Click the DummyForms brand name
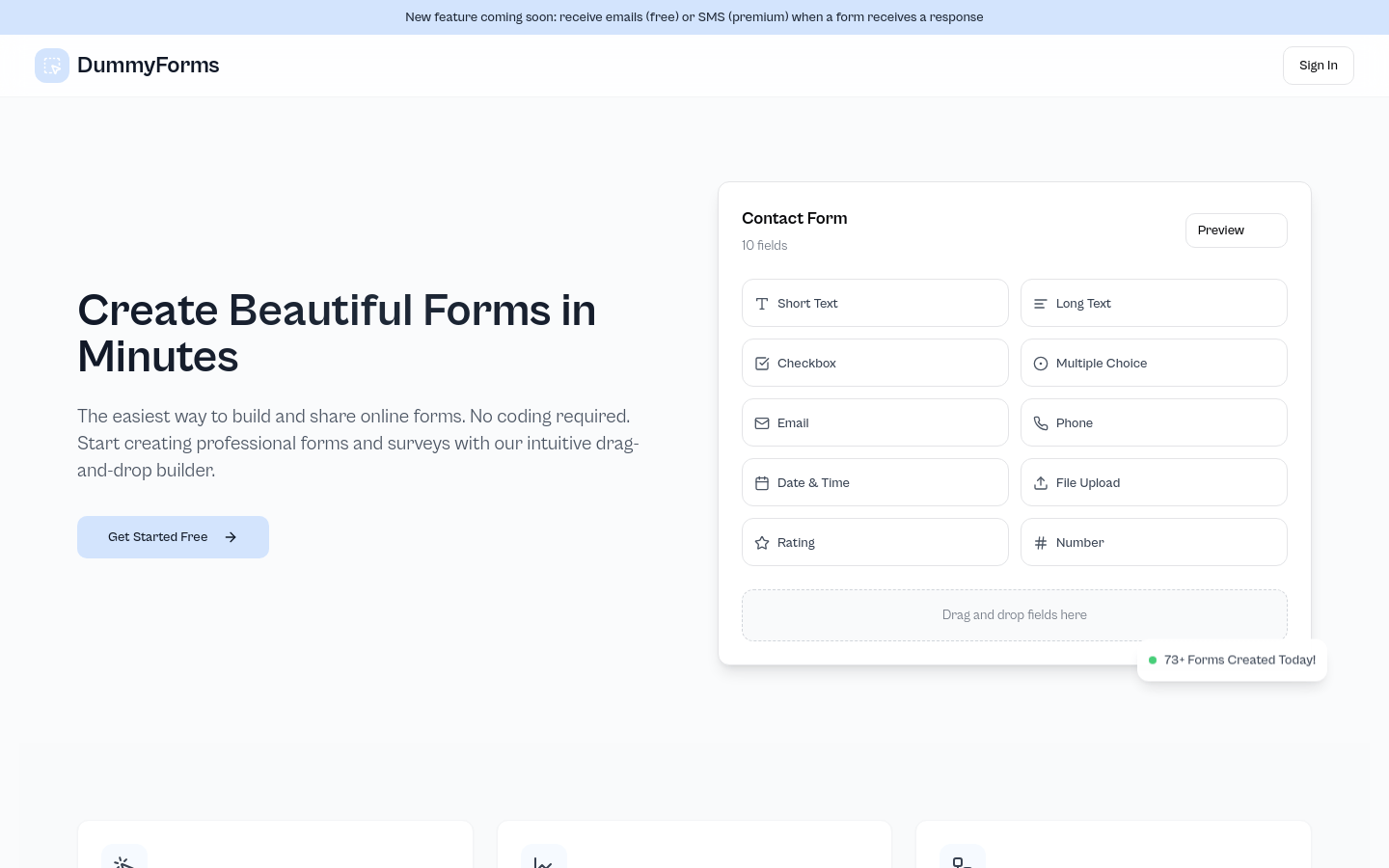 point(149,66)
